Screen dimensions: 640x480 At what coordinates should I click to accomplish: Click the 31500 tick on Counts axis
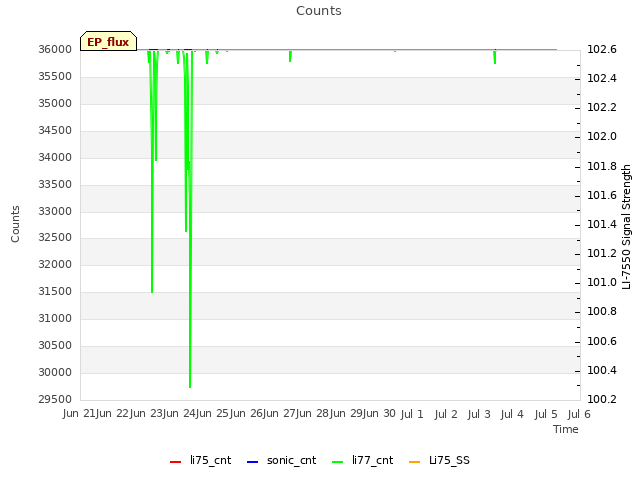tap(55, 291)
